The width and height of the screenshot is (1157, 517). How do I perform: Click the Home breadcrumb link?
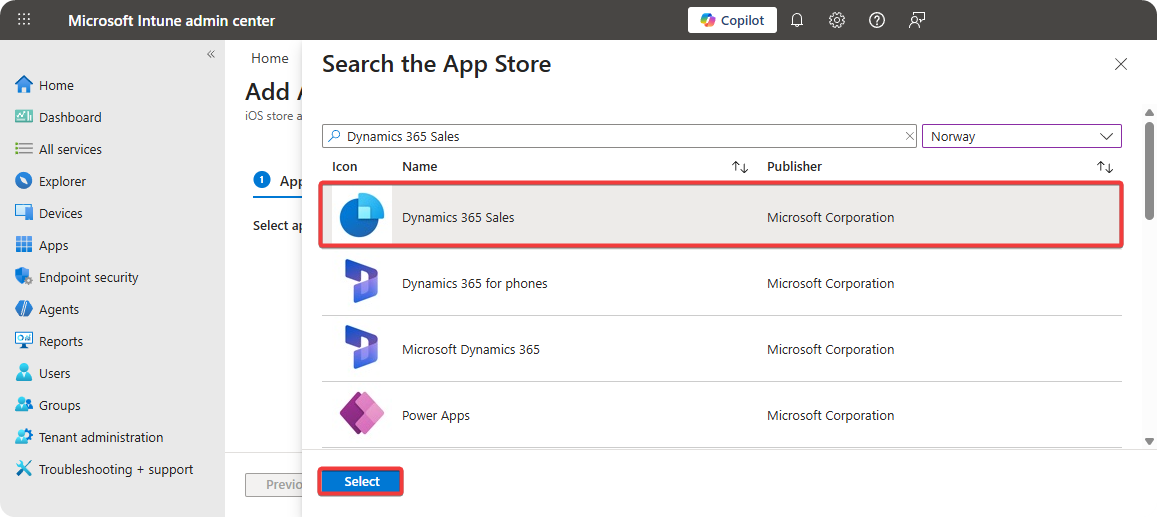coord(270,59)
